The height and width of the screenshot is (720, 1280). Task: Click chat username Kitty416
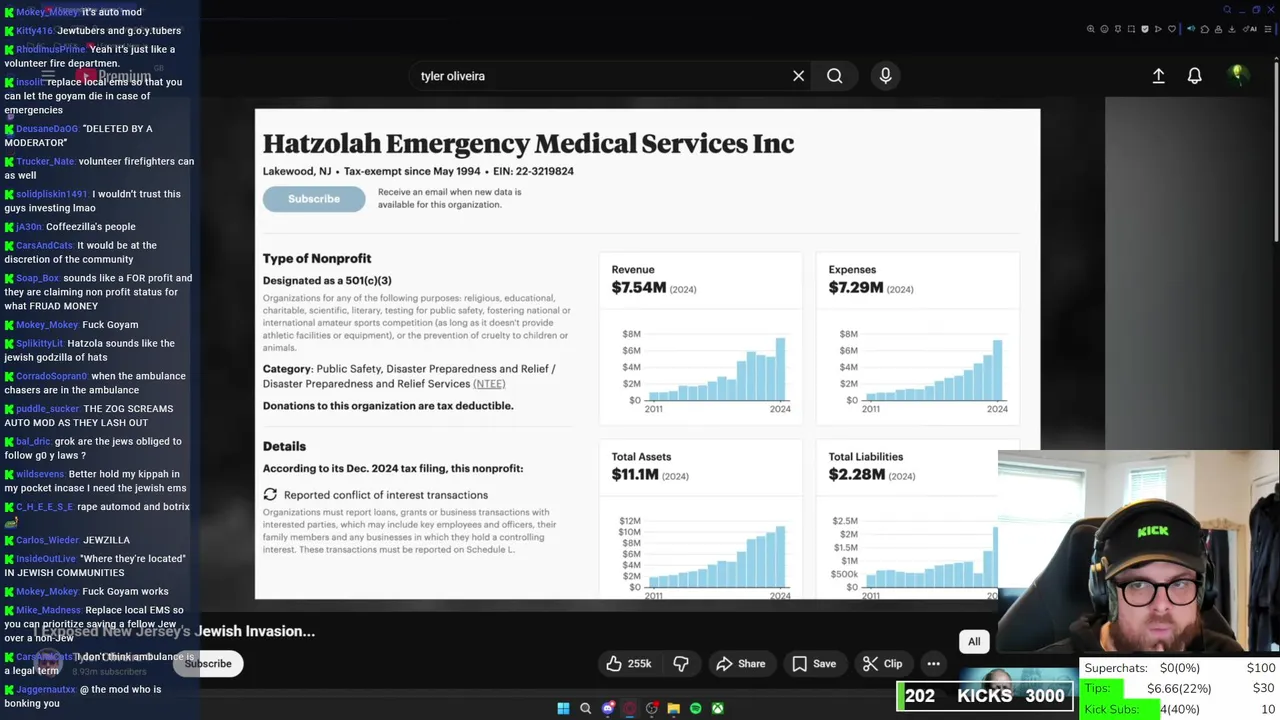tap(34, 31)
